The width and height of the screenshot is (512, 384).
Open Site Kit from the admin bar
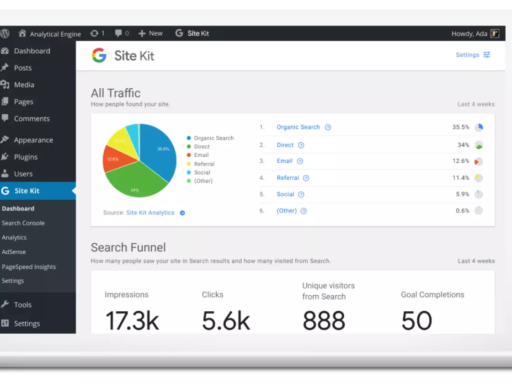pyautogui.click(x=192, y=33)
